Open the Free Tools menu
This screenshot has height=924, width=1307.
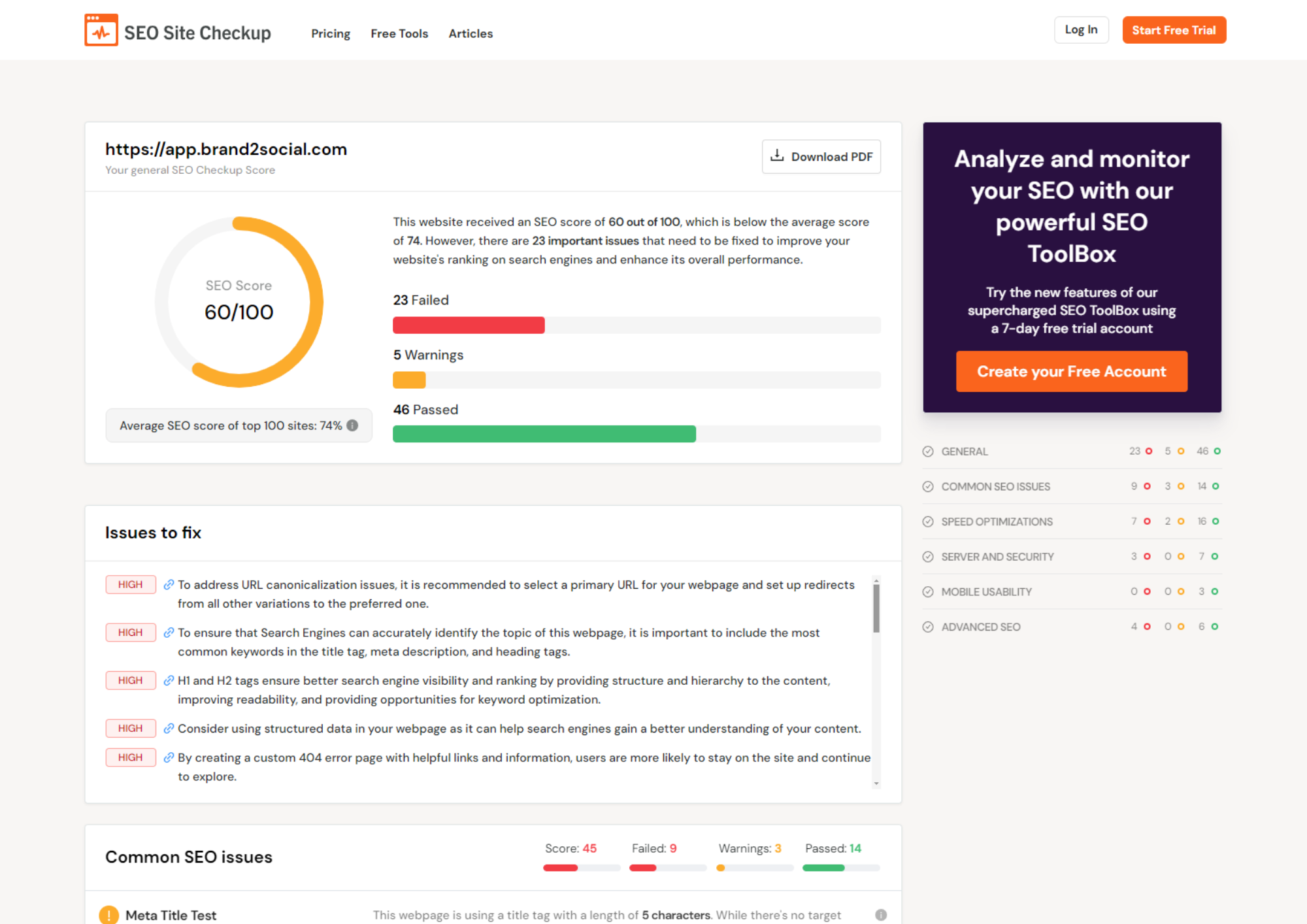399,33
